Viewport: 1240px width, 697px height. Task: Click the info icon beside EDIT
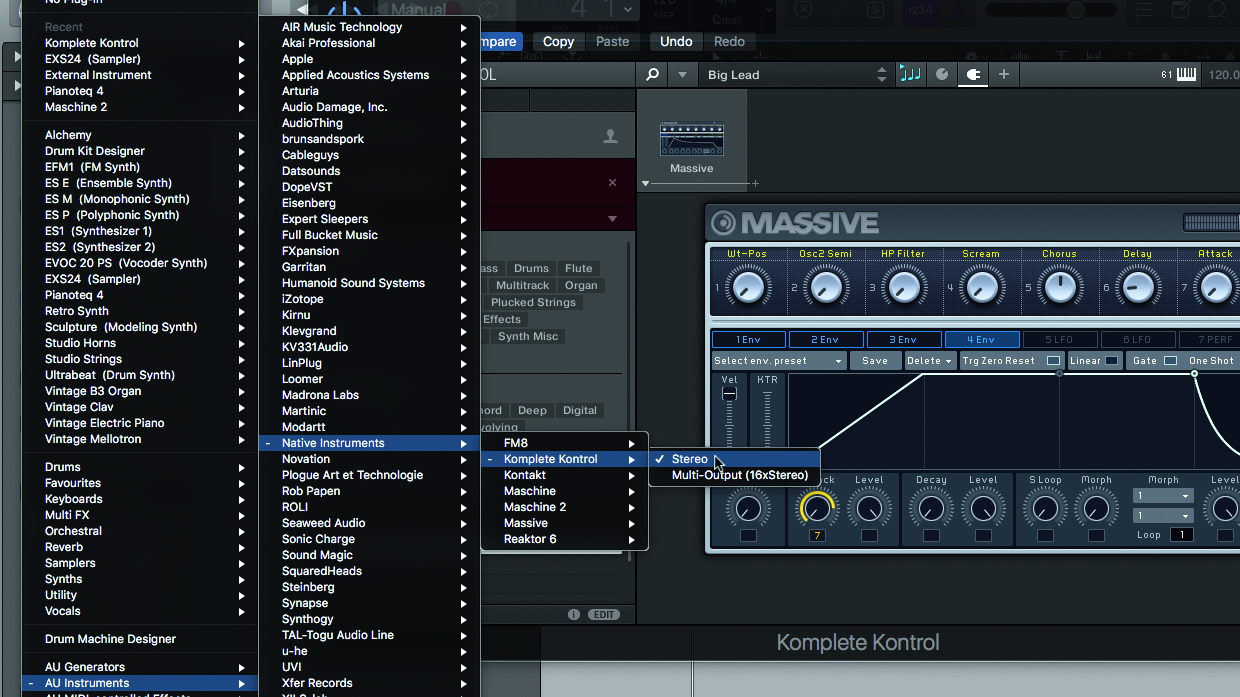(574, 614)
